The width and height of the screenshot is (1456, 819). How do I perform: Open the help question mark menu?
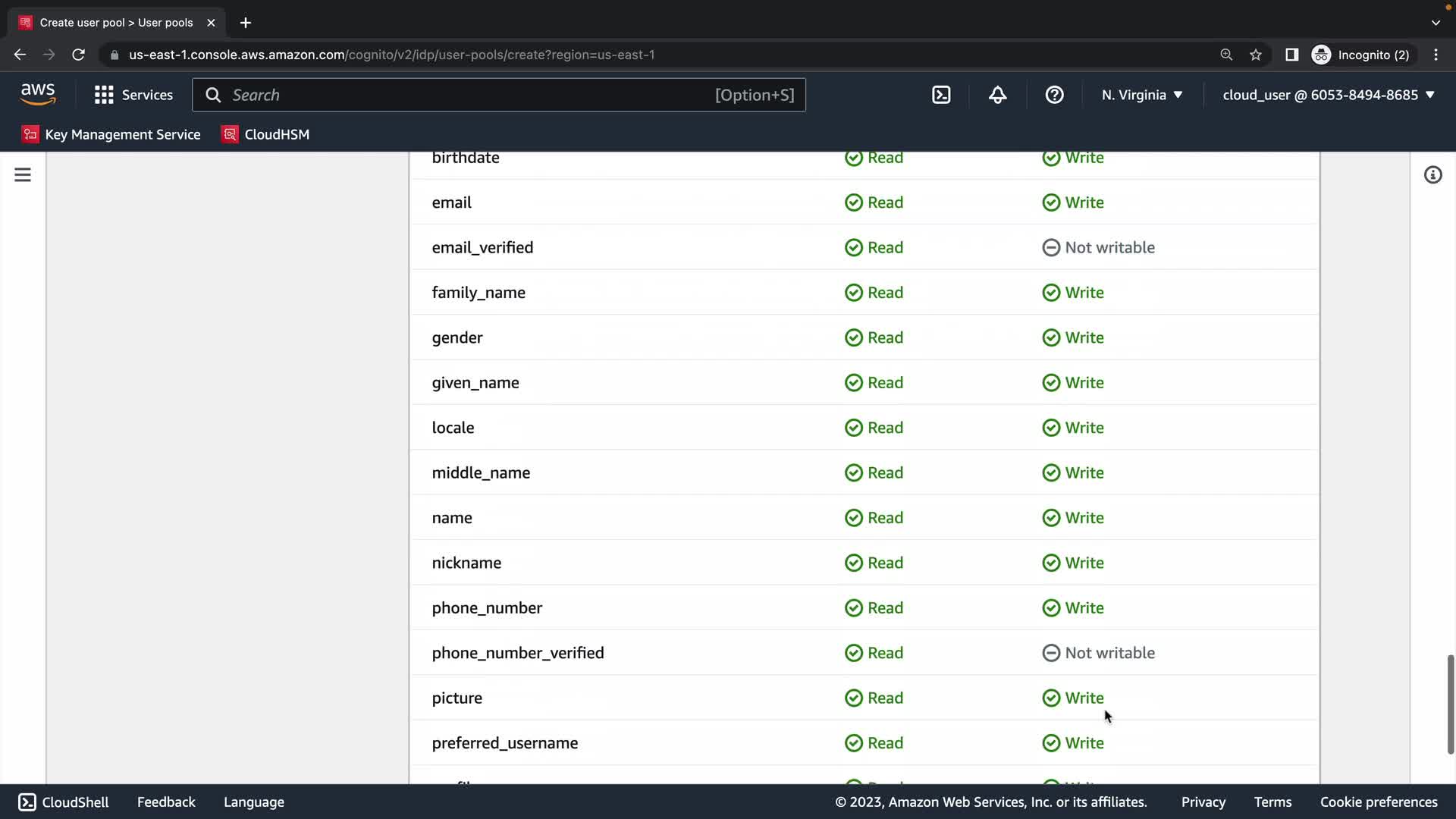click(1054, 95)
